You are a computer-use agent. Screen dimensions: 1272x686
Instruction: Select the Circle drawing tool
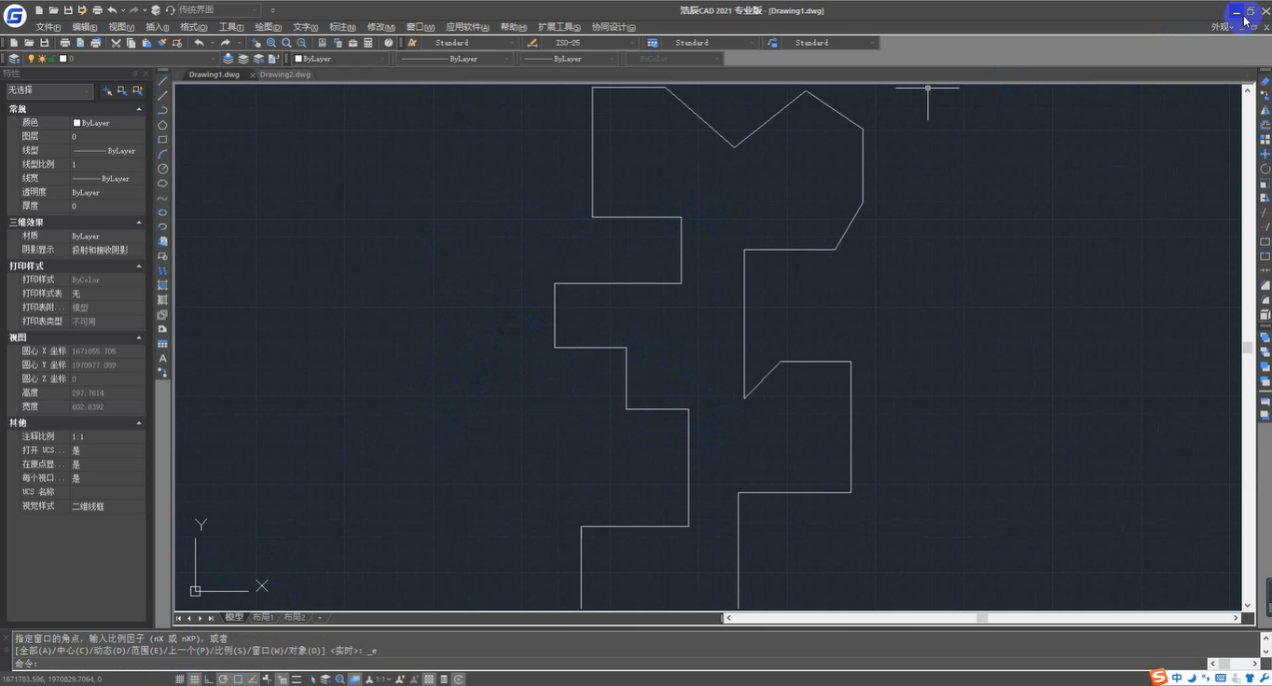click(163, 169)
